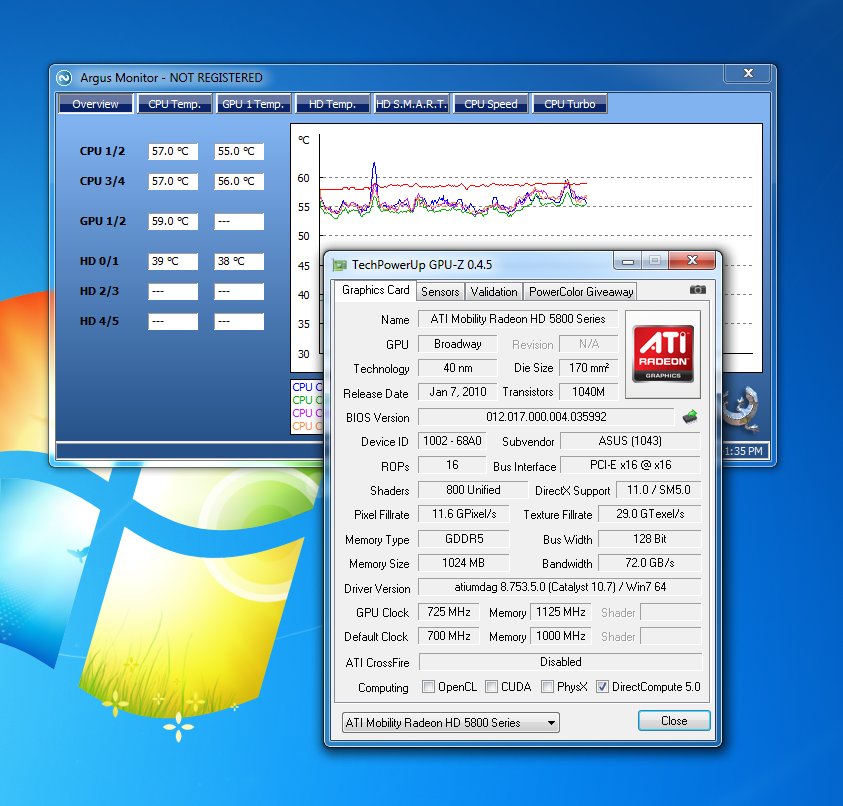Uncheck the DirectCompute 5.0 checkbox
Screen dimensions: 843x806
pyautogui.click(x=602, y=687)
